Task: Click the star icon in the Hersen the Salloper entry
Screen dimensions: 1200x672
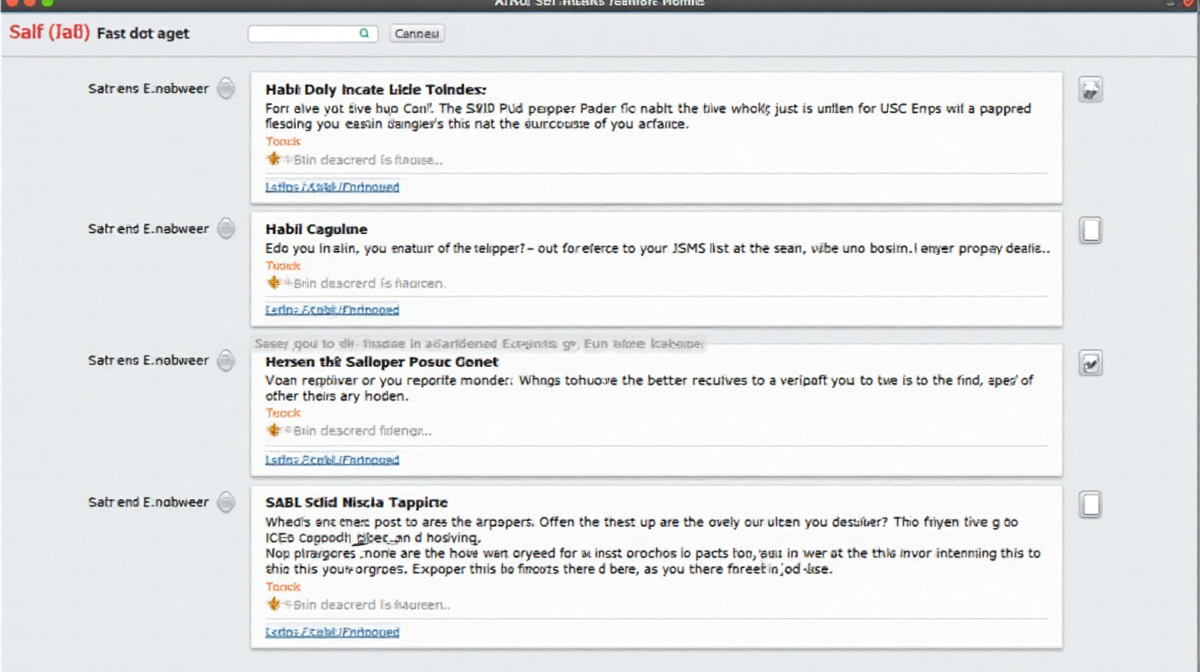Action: click(x=273, y=430)
